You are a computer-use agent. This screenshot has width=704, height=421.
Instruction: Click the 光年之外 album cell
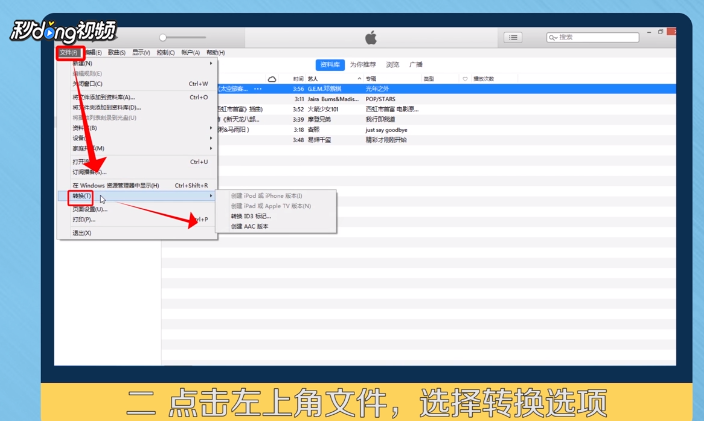[x=377, y=89]
